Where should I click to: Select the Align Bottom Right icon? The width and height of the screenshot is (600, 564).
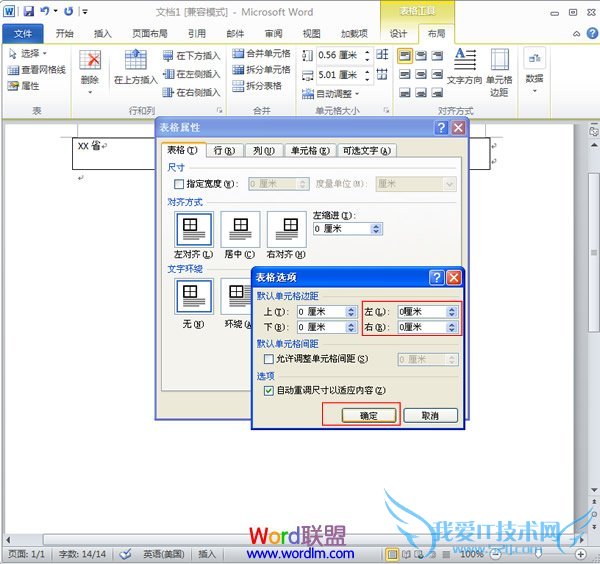[437, 92]
